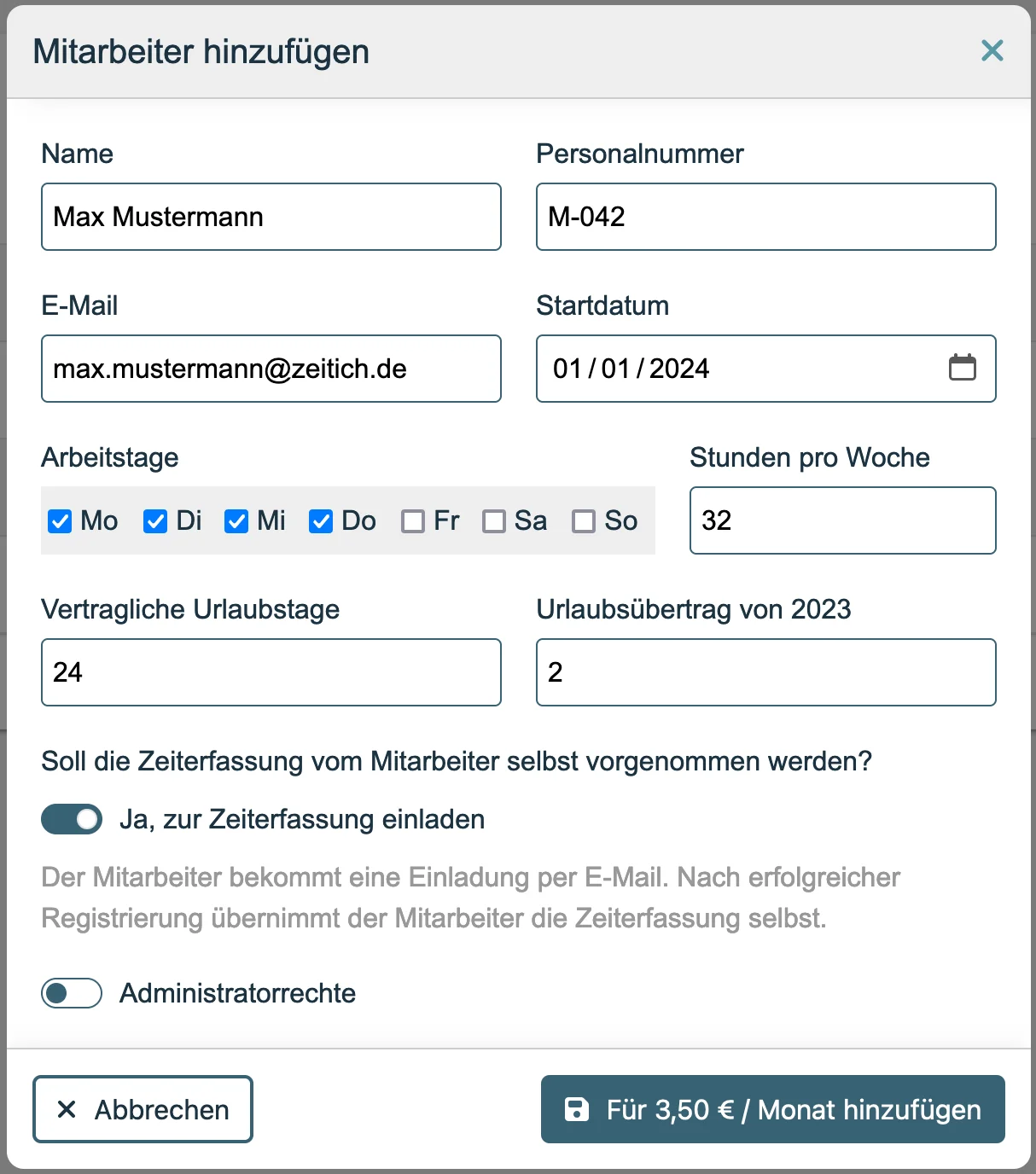Uncheck the Mo workday checkbox

pos(60,521)
